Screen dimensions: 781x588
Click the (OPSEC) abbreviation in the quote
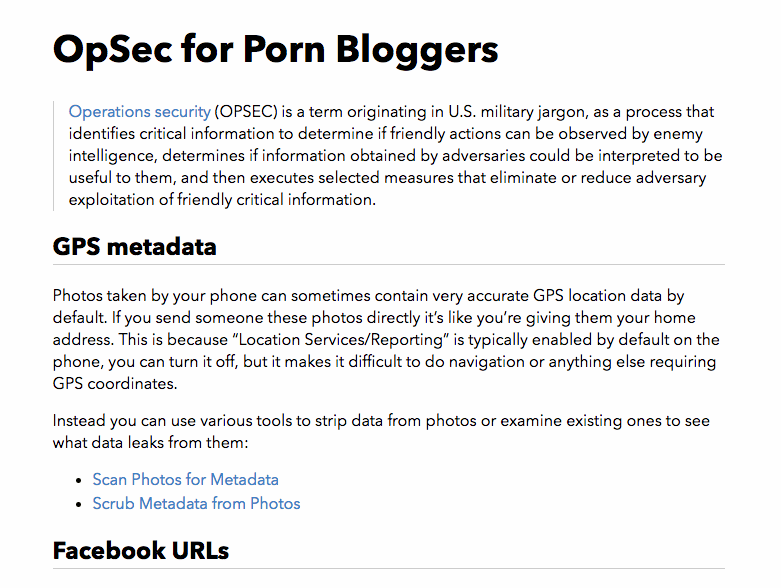coord(246,112)
